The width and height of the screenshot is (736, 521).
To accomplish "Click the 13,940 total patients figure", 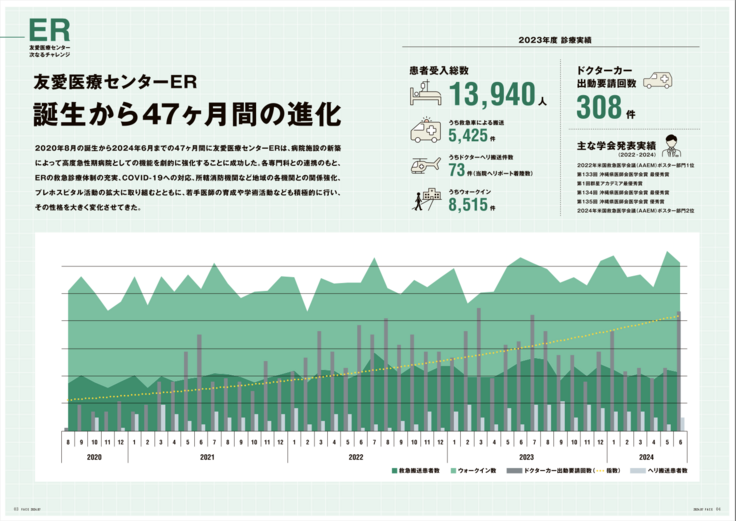I will tap(491, 95).
